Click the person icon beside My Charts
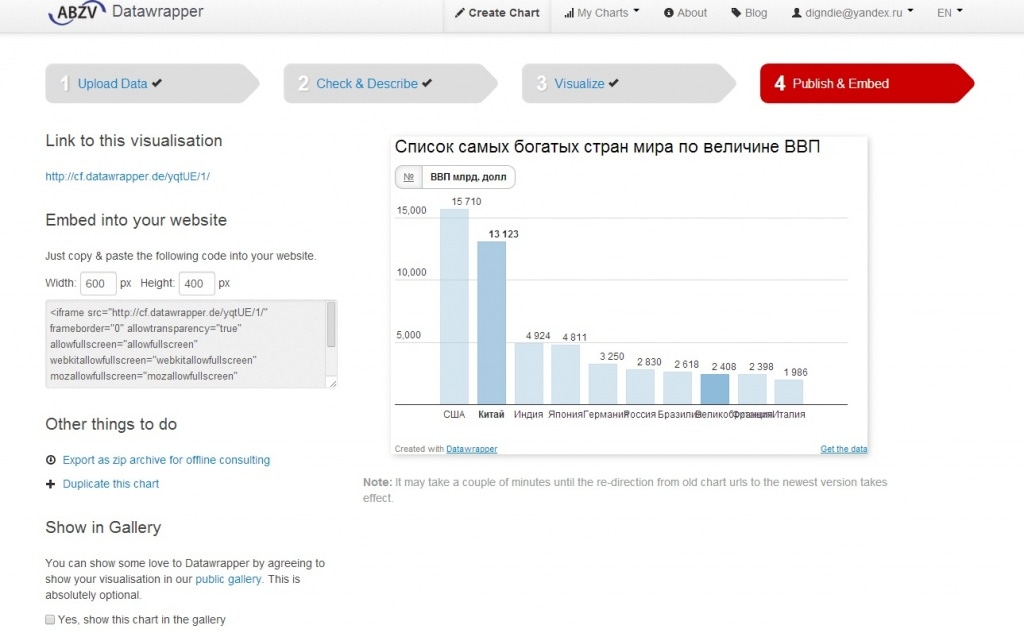The width and height of the screenshot is (1024, 633). (568, 13)
